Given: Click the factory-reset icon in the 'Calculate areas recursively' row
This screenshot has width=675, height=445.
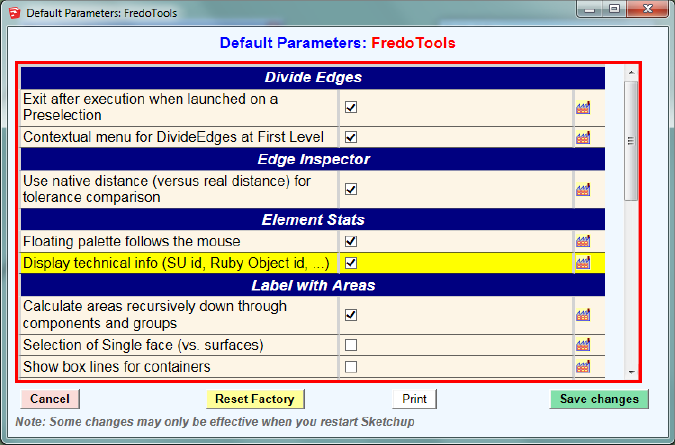Looking at the screenshot, I should (x=583, y=315).
